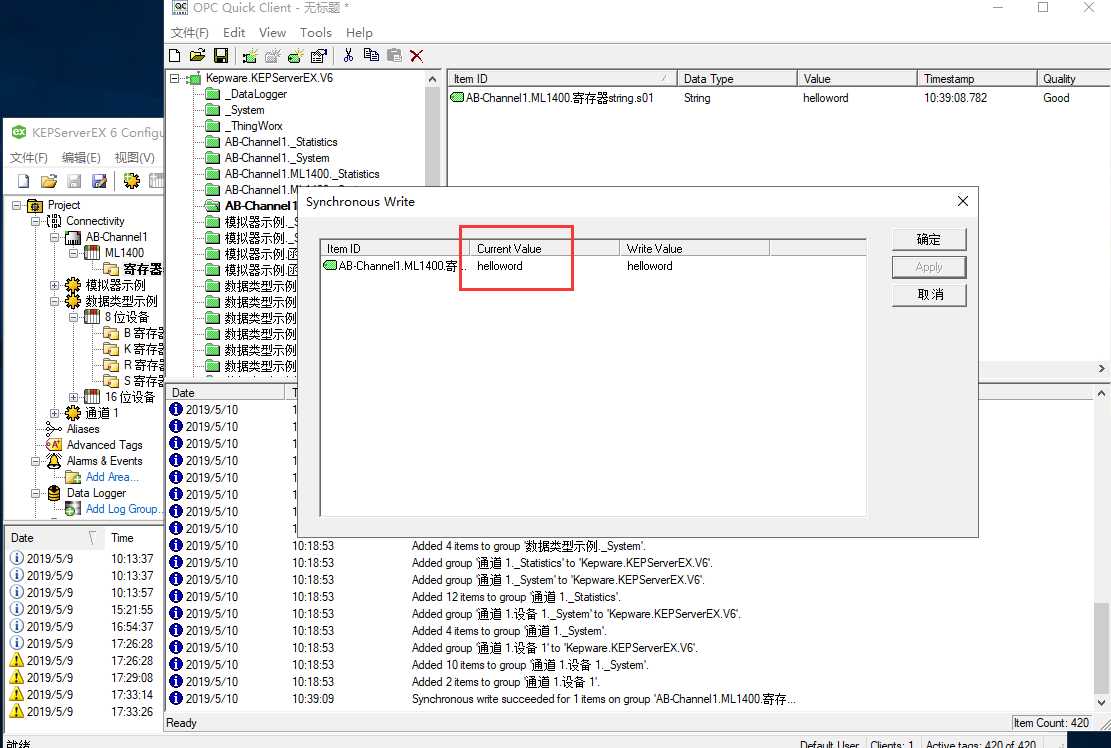
Task: Sort item list by Timestamp column
Action: 976,79
